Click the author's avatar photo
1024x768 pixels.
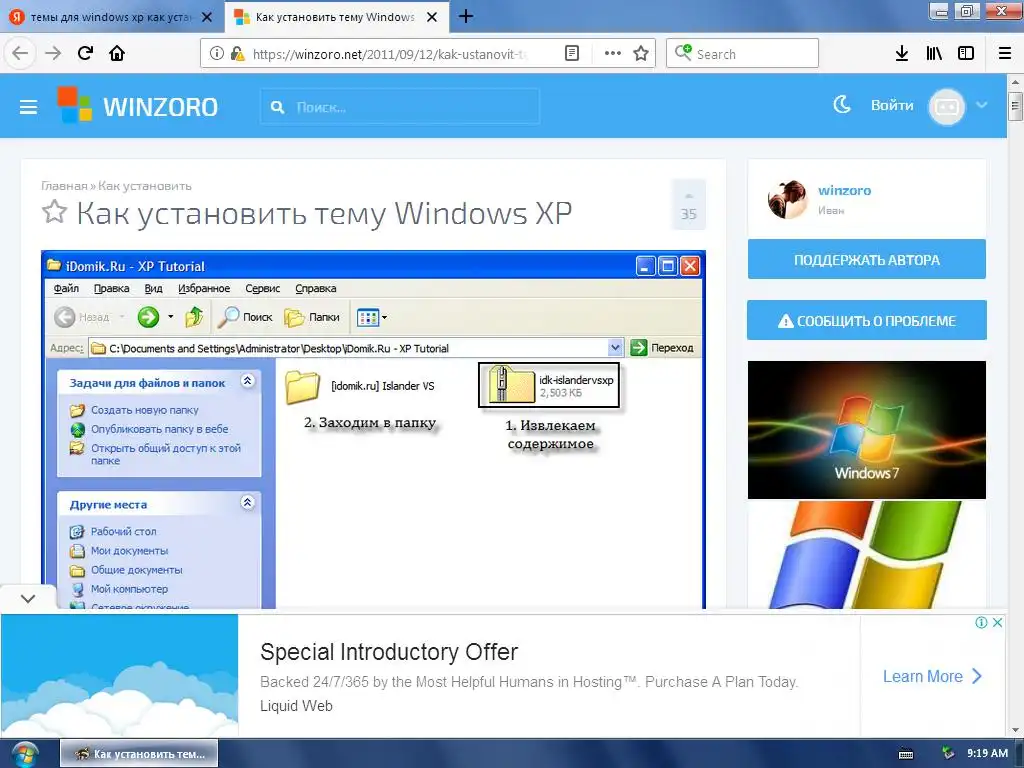(x=788, y=199)
